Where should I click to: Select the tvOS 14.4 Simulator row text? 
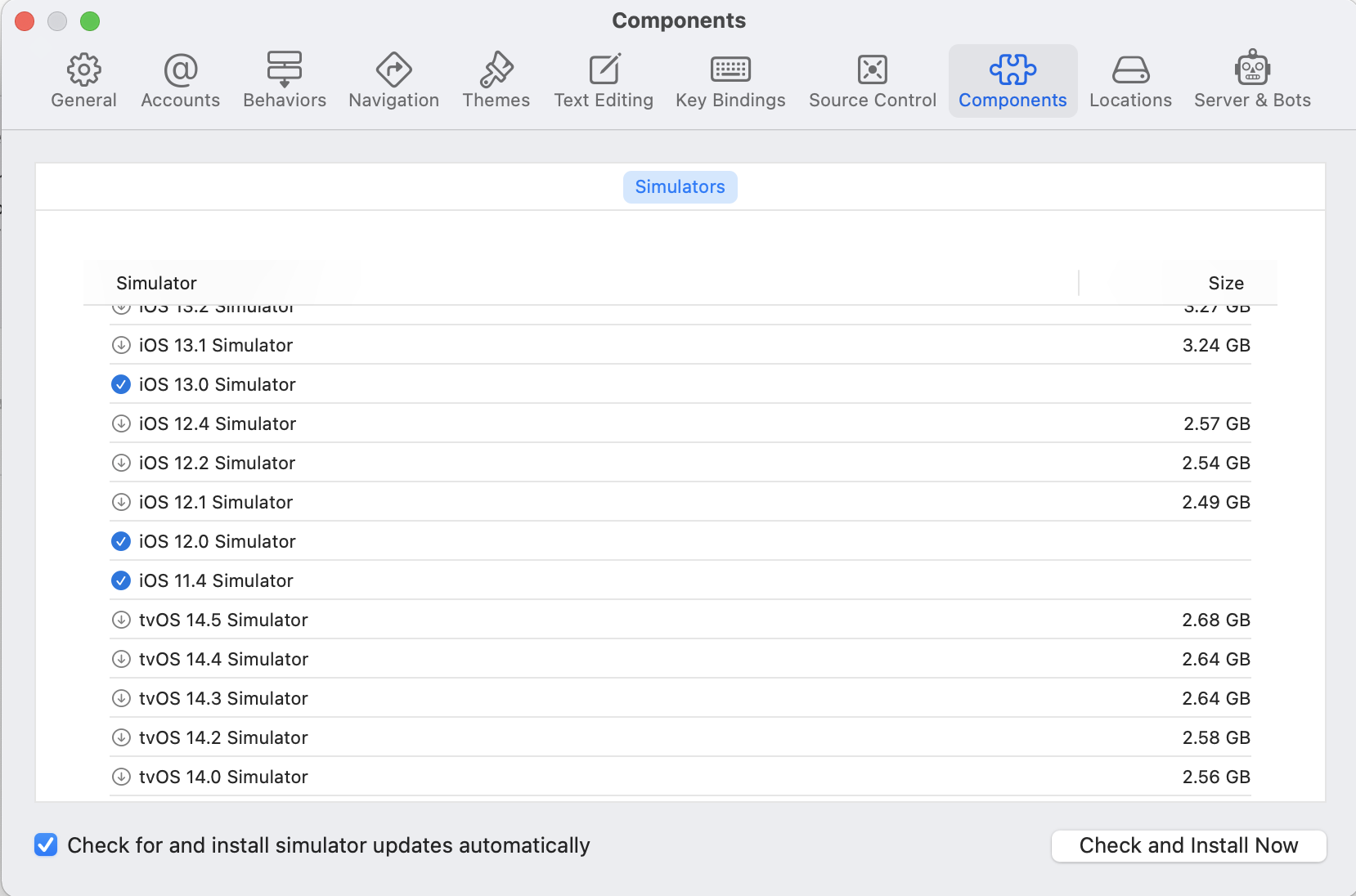tap(223, 659)
